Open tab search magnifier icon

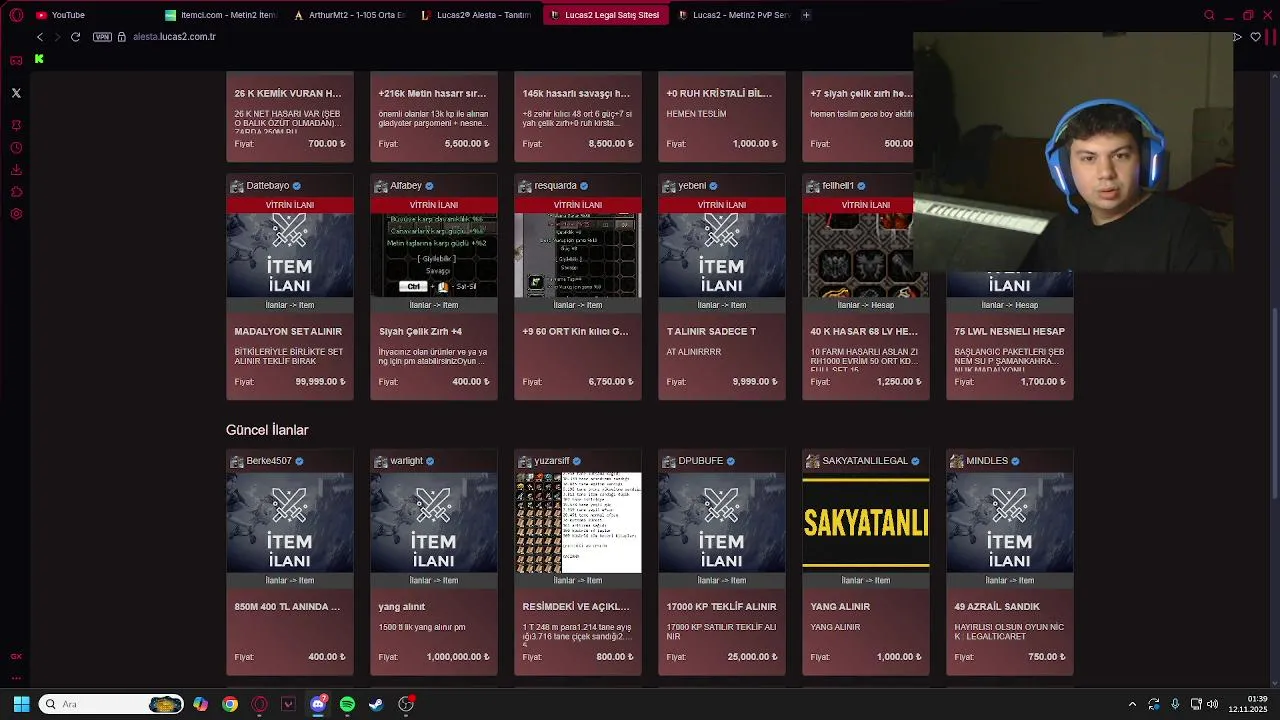coord(1209,15)
